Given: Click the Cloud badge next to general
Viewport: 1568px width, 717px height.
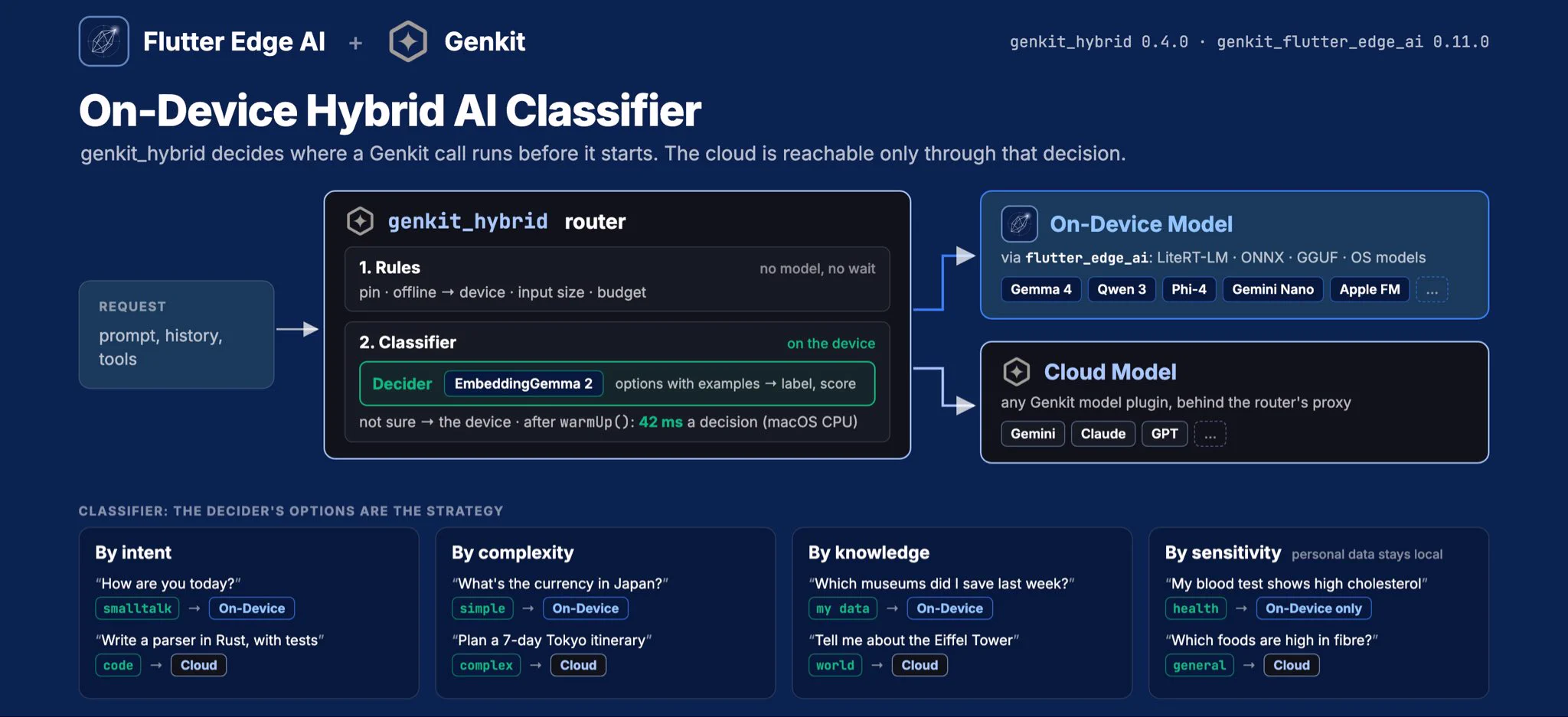Looking at the screenshot, I should tap(1292, 665).
